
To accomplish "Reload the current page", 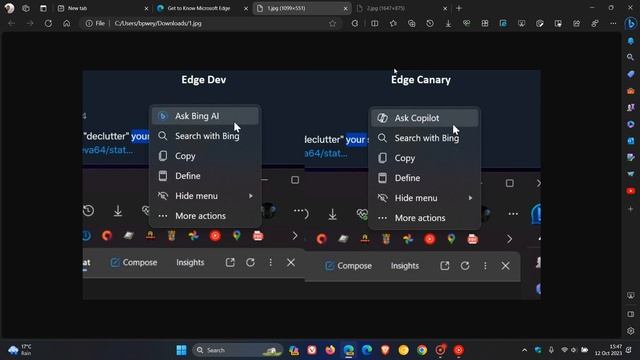I will tap(48, 23).
